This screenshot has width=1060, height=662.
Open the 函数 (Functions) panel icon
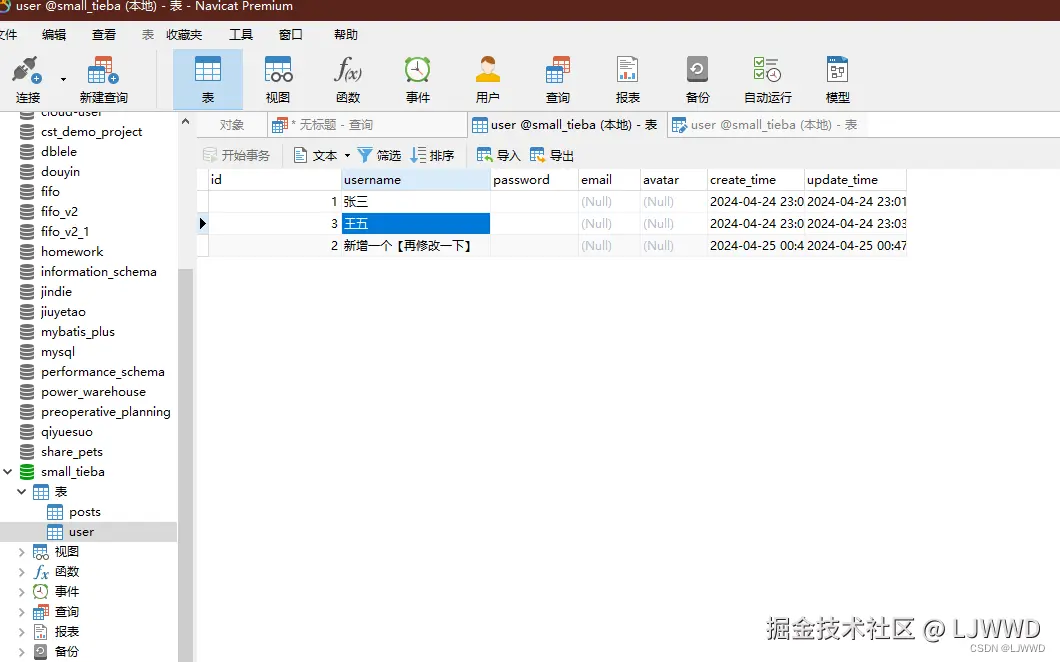(347, 78)
